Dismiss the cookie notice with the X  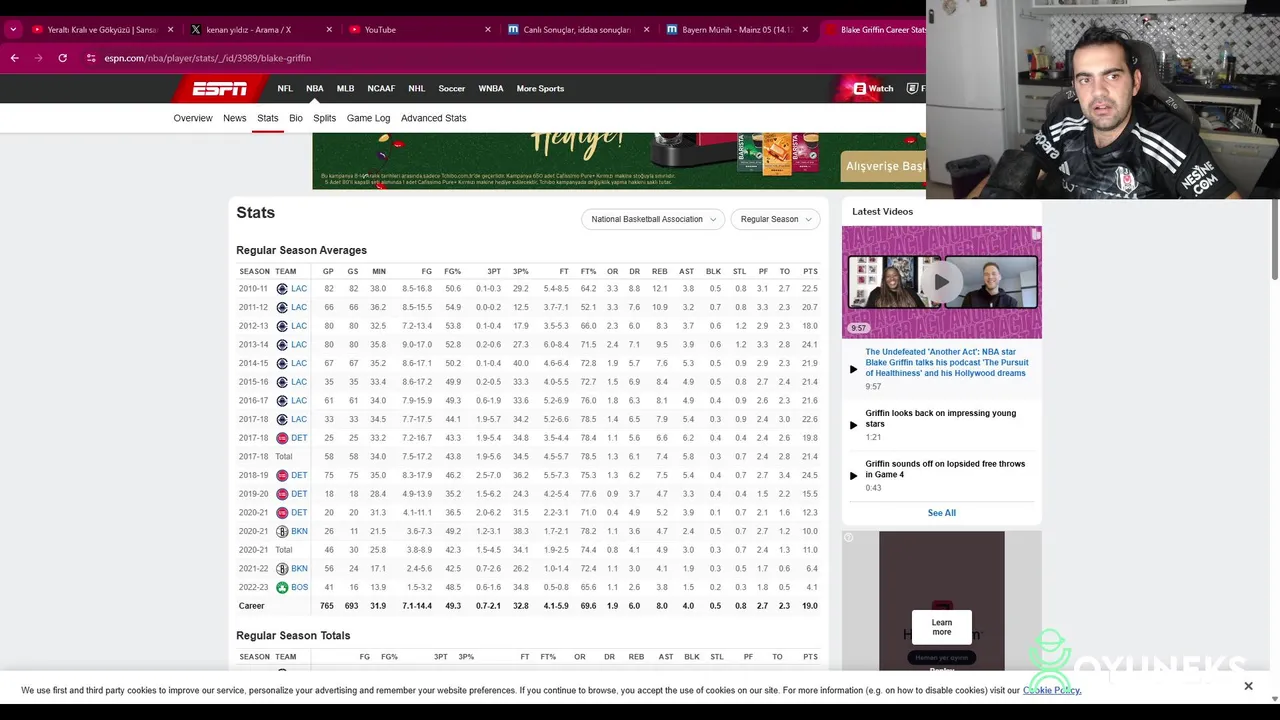pos(1248,686)
